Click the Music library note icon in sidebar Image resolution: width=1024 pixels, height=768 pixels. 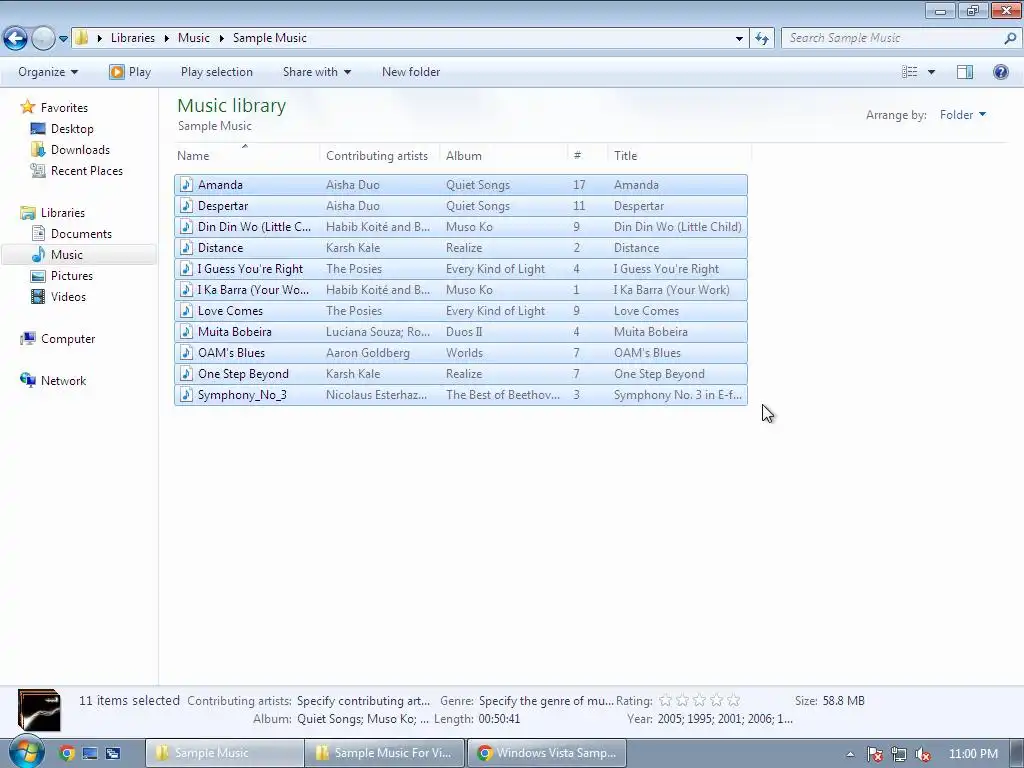pos(39,255)
